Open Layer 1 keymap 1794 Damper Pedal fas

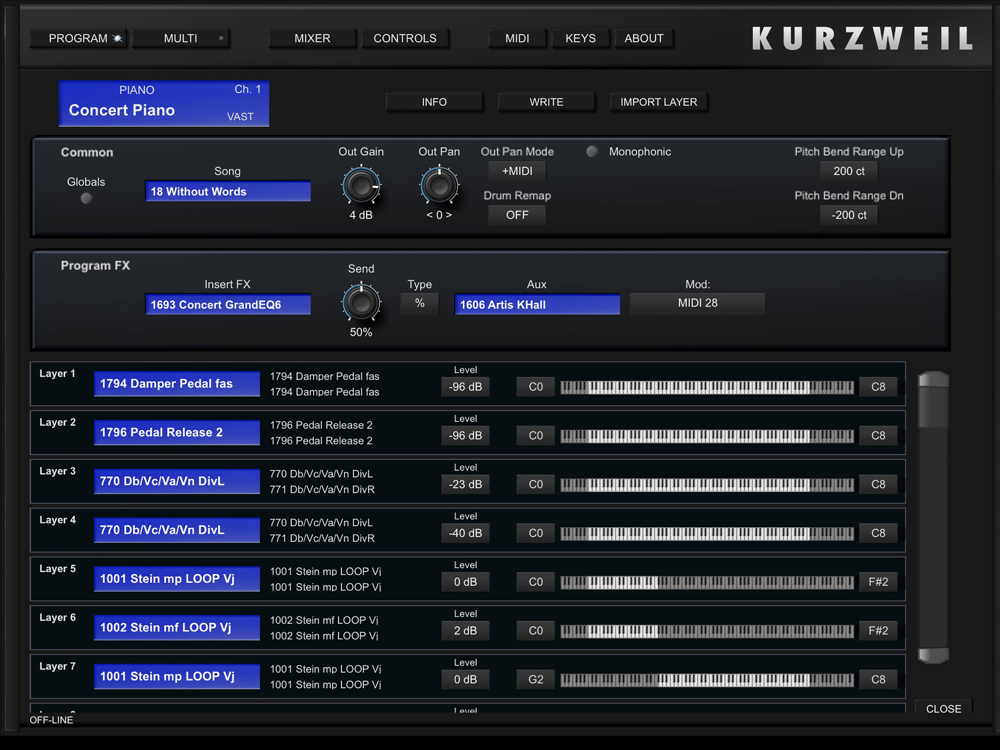(x=177, y=384)
